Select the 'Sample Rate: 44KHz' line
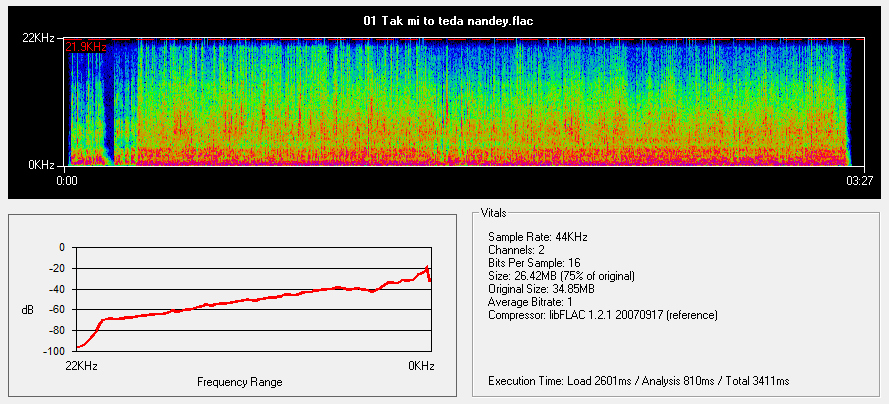 [x=537, y=235]
